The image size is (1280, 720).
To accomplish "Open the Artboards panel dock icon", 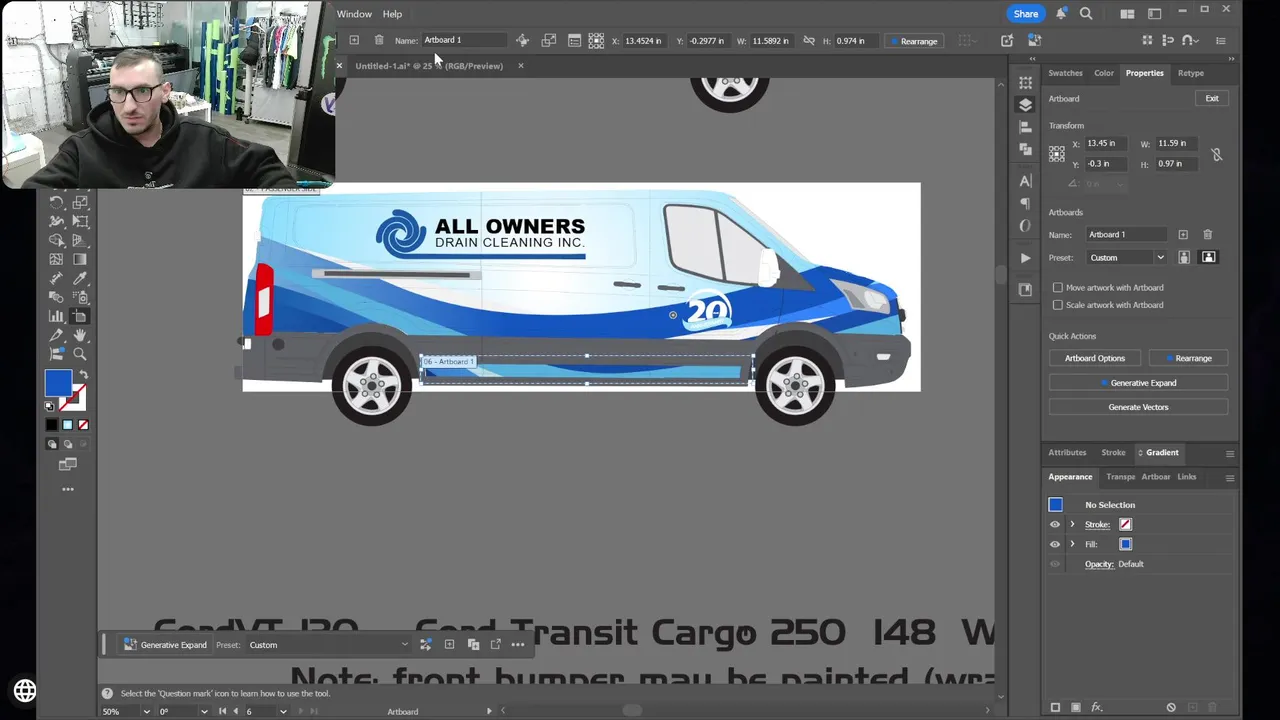I will 1025,289.
